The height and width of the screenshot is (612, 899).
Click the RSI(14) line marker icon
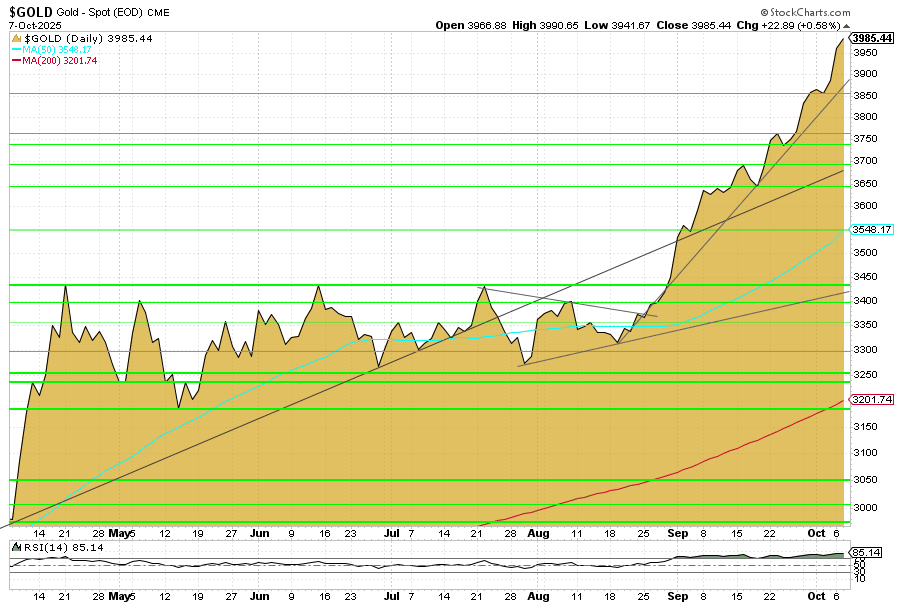(17, 547)
